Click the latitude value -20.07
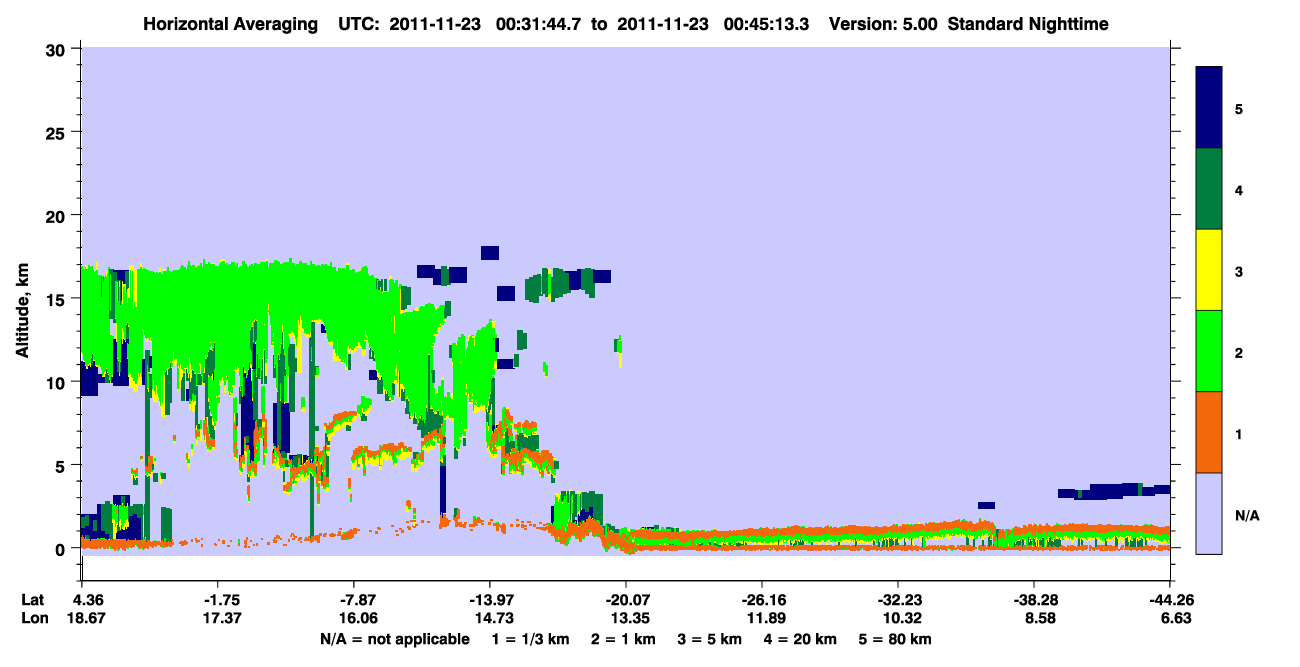 coord(625,600)
